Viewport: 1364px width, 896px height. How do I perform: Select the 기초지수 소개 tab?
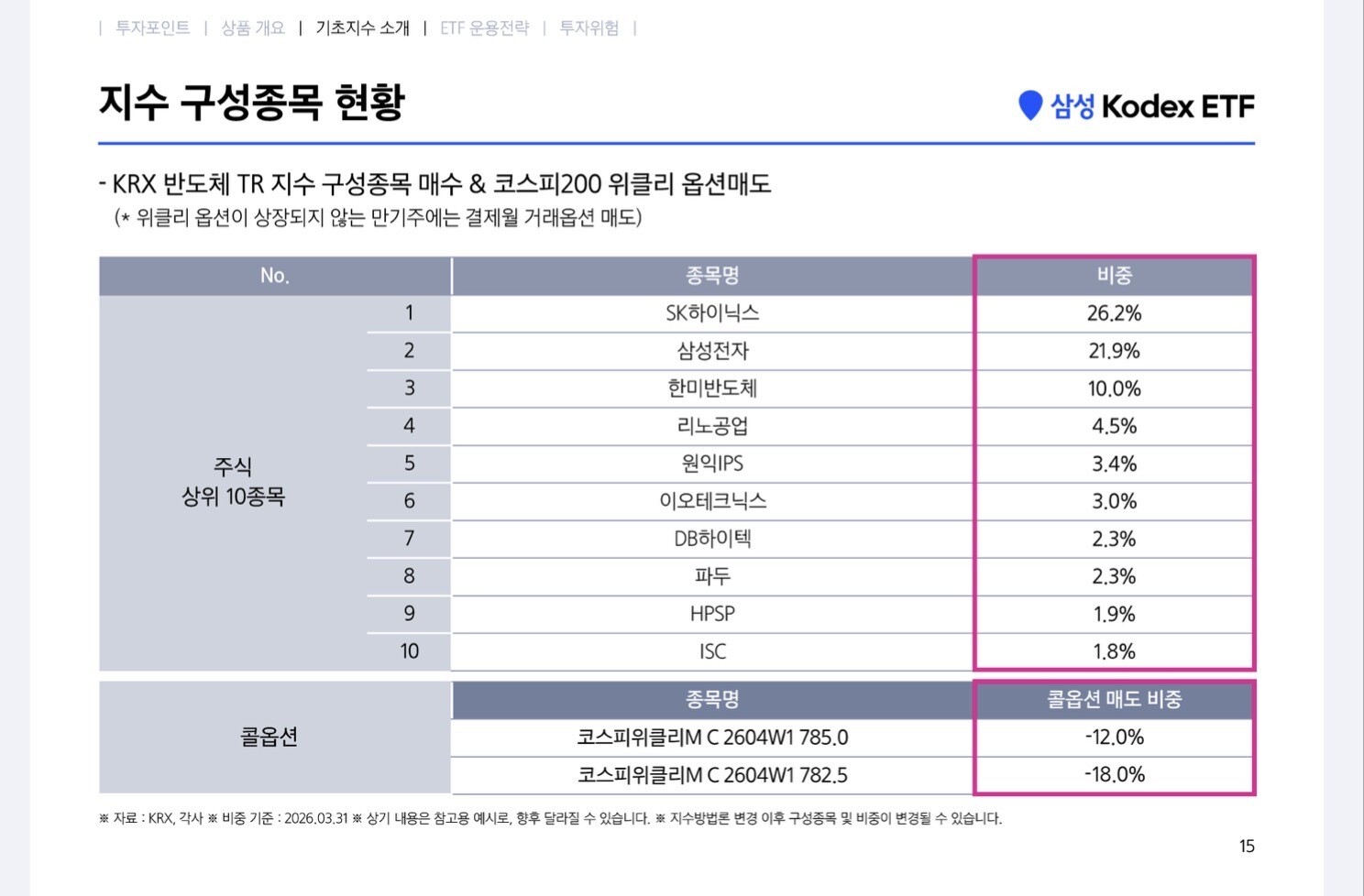(362, 27)
